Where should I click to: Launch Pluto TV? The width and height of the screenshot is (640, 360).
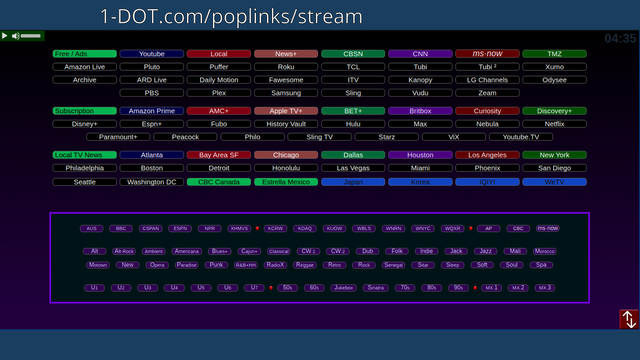[151, 67]
